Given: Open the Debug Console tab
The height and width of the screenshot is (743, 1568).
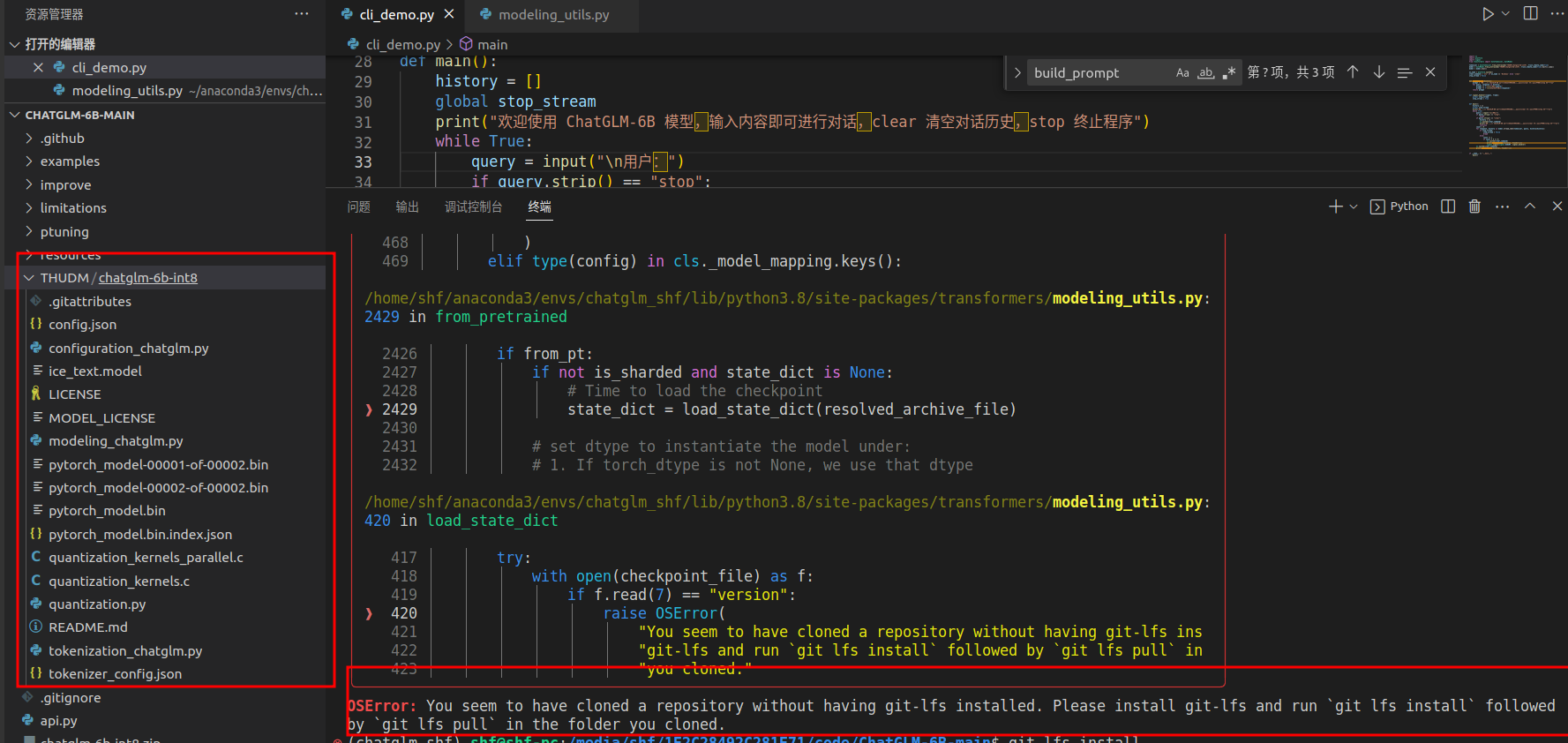Looking at the screenshot, I should (474, 206).
